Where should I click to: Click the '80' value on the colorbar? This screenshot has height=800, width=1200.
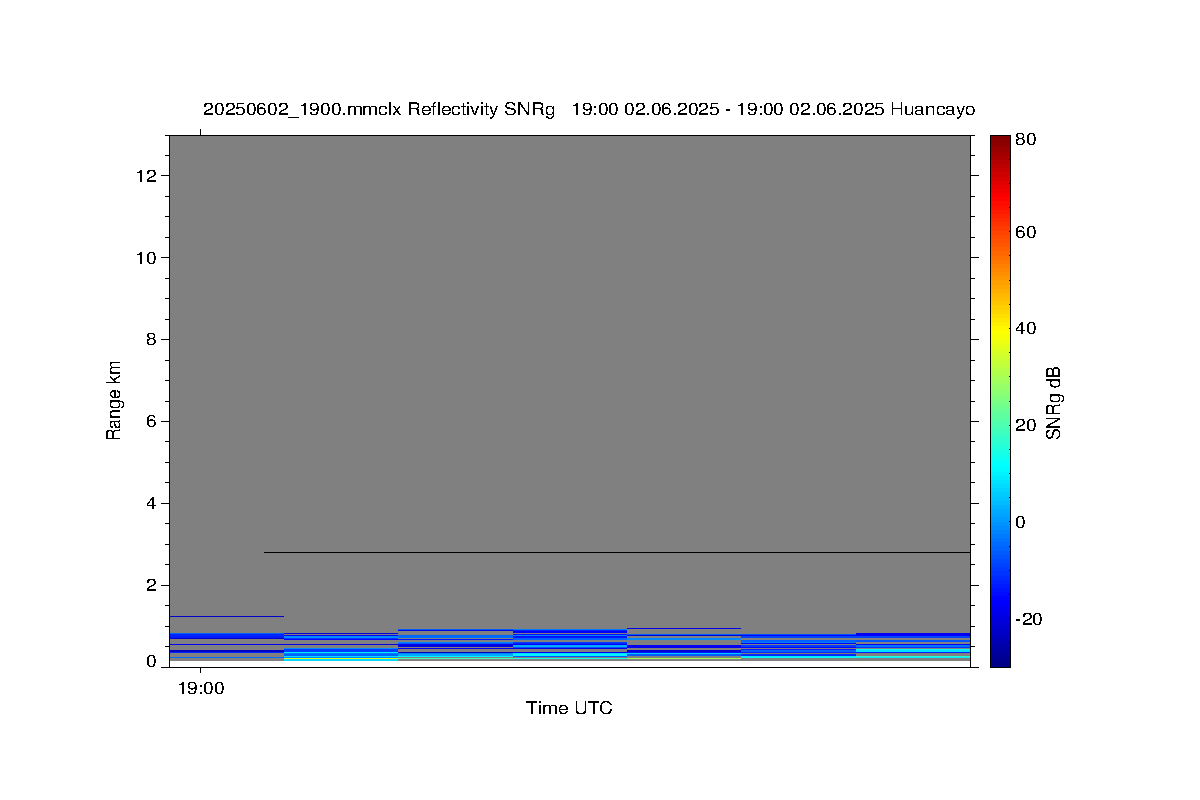pos(1025,139)
